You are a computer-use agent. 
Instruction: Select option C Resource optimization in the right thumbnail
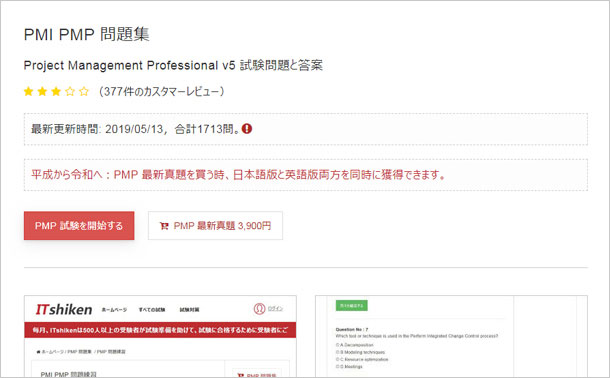(362, 359)
